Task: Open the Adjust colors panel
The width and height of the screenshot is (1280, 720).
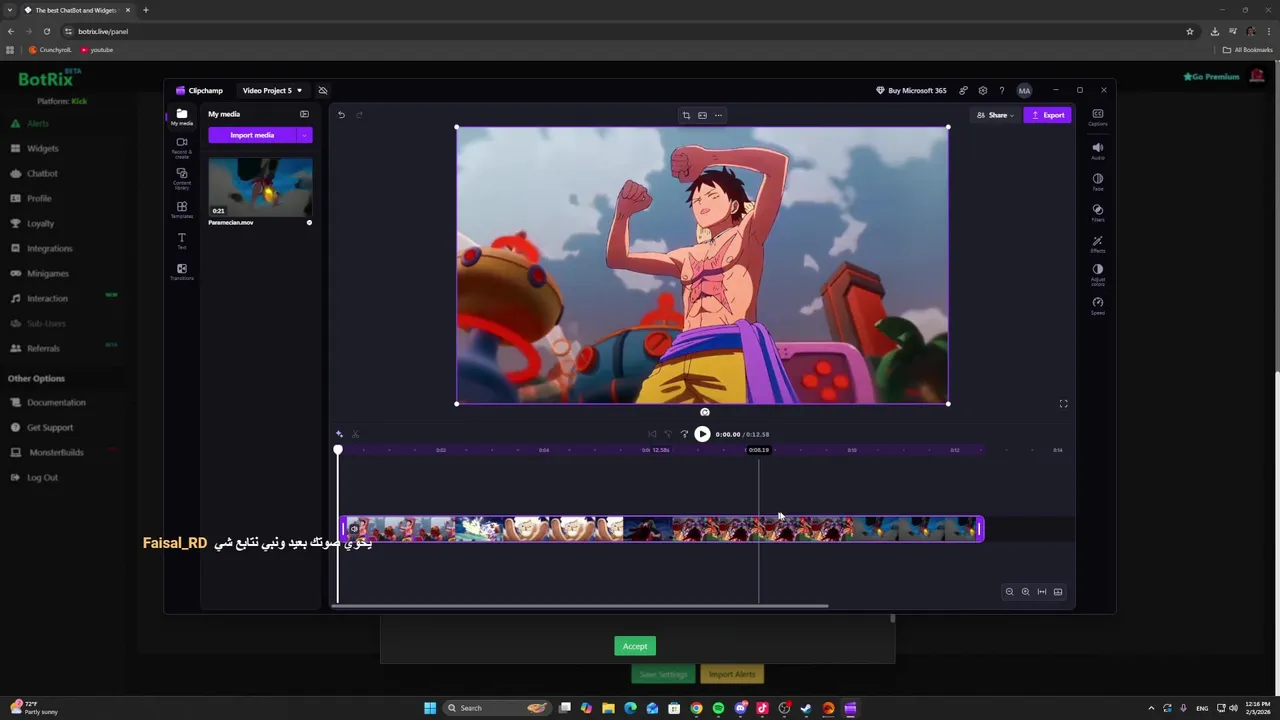Action: tap(1097, 274)
